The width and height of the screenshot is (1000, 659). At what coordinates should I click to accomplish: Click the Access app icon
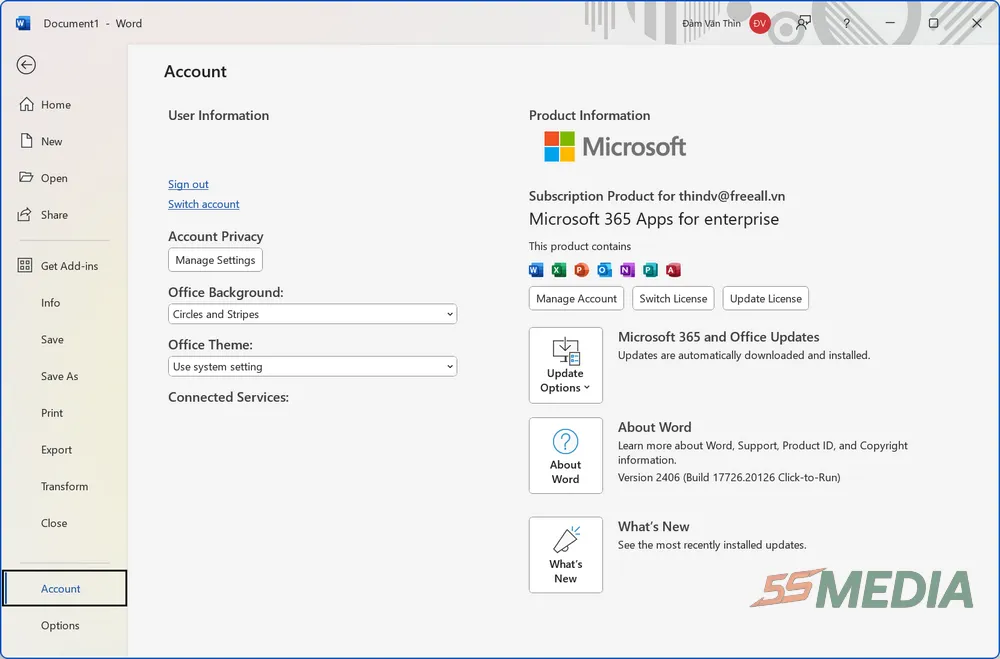673,270
